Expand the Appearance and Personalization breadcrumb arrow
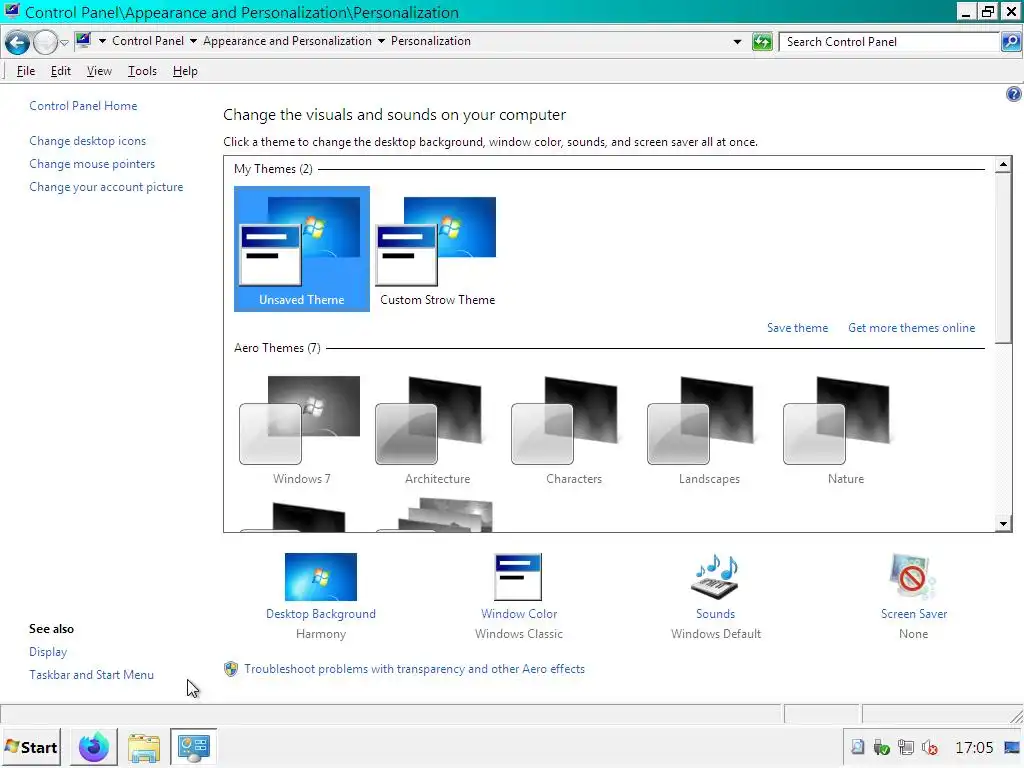Image resolution: width=1024 pixels, height=768 pixels. (x=381, y=41)
